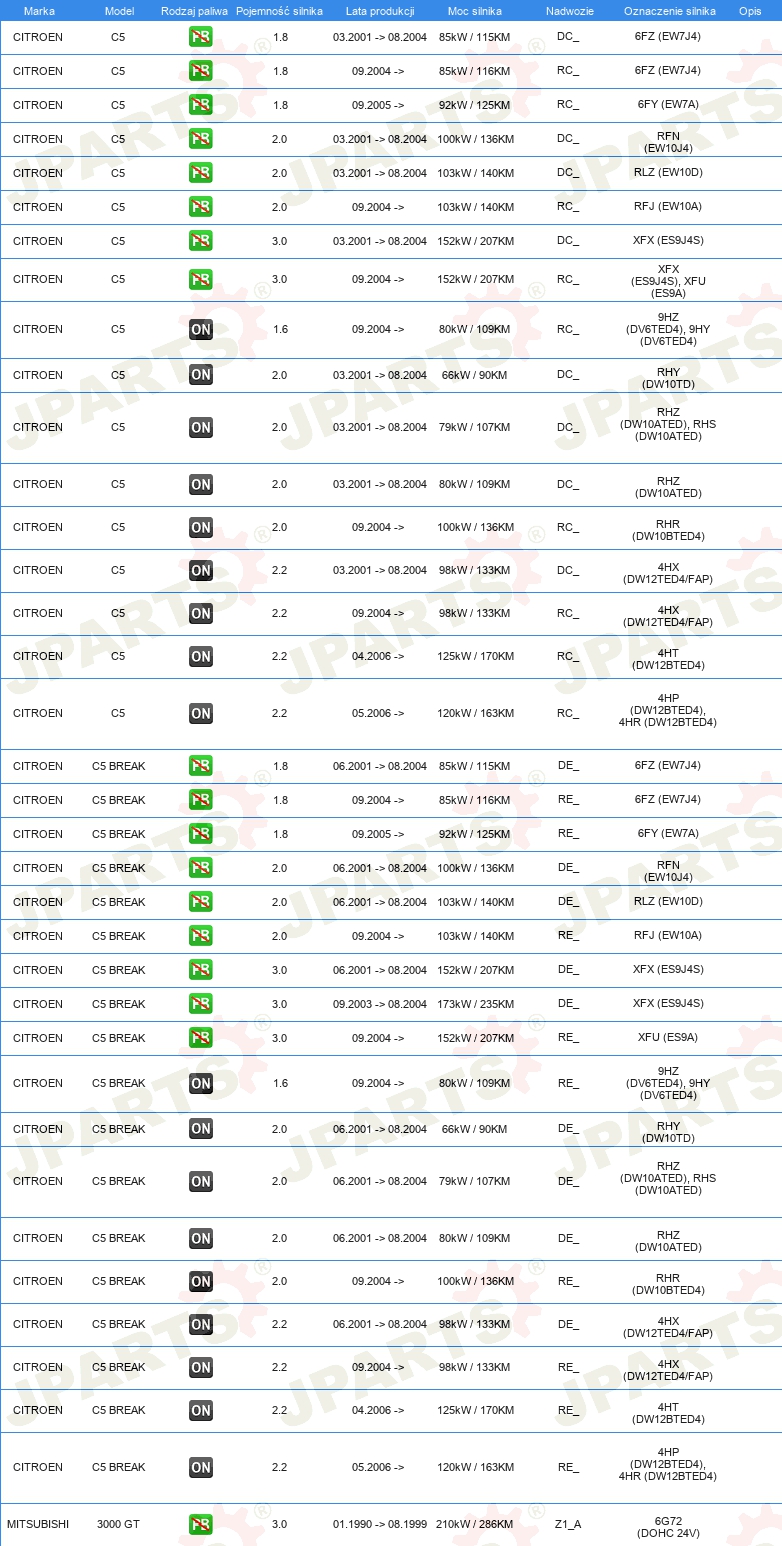Select the 173kW / 235KM power cell
The width and height of the screenshot is (782, 1546).
[x=476, y=1004]
